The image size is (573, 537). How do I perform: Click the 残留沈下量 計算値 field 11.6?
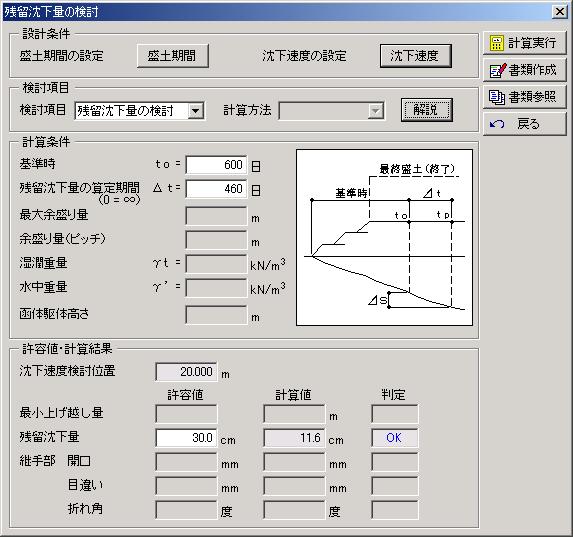(x=294, y=438)
